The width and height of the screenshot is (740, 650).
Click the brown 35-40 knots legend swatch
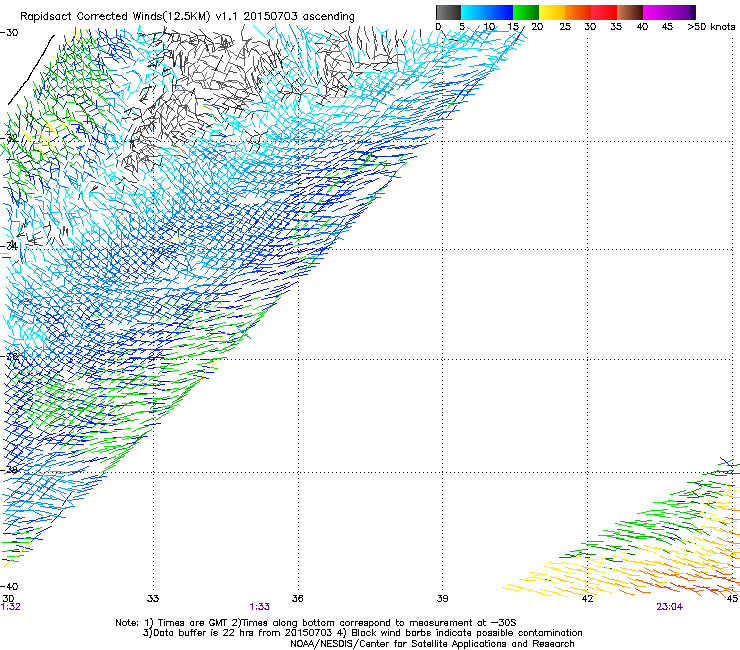[x=630, y=12]
